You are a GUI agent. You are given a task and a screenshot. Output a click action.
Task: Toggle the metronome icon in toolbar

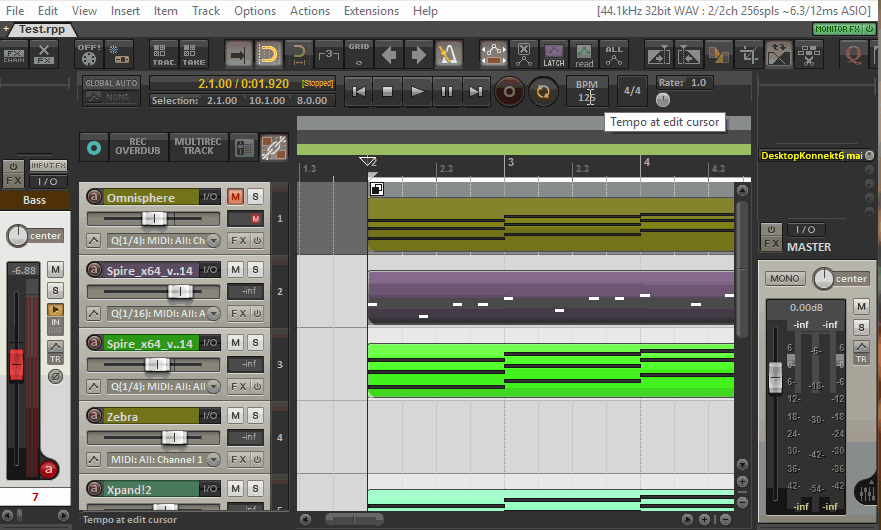[449, 53]
